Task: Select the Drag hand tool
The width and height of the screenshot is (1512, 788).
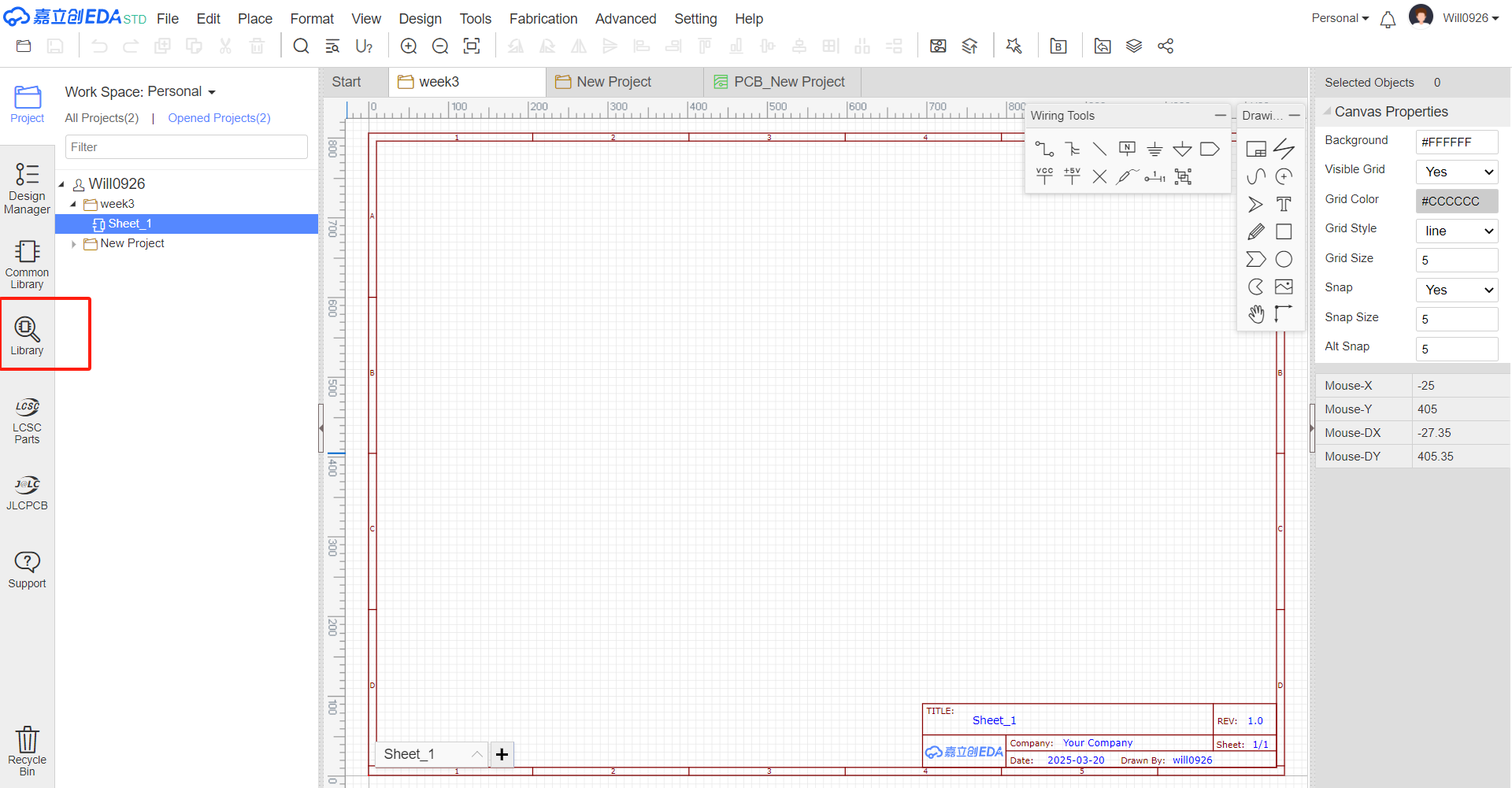Action: click(x=1256, y=314)
